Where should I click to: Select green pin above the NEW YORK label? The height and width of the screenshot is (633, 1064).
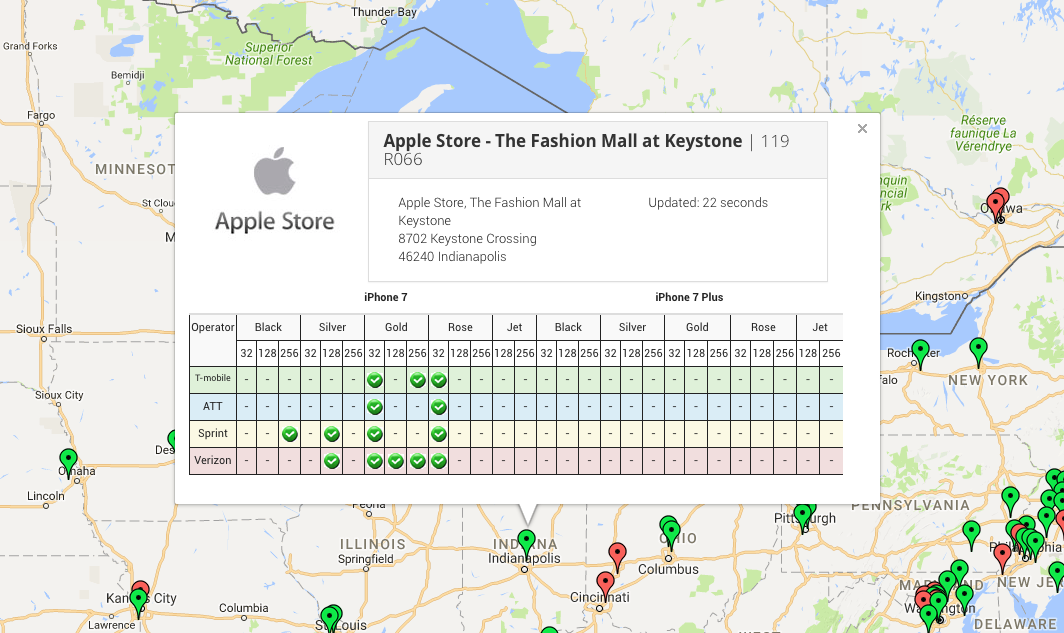pos(978,351)
